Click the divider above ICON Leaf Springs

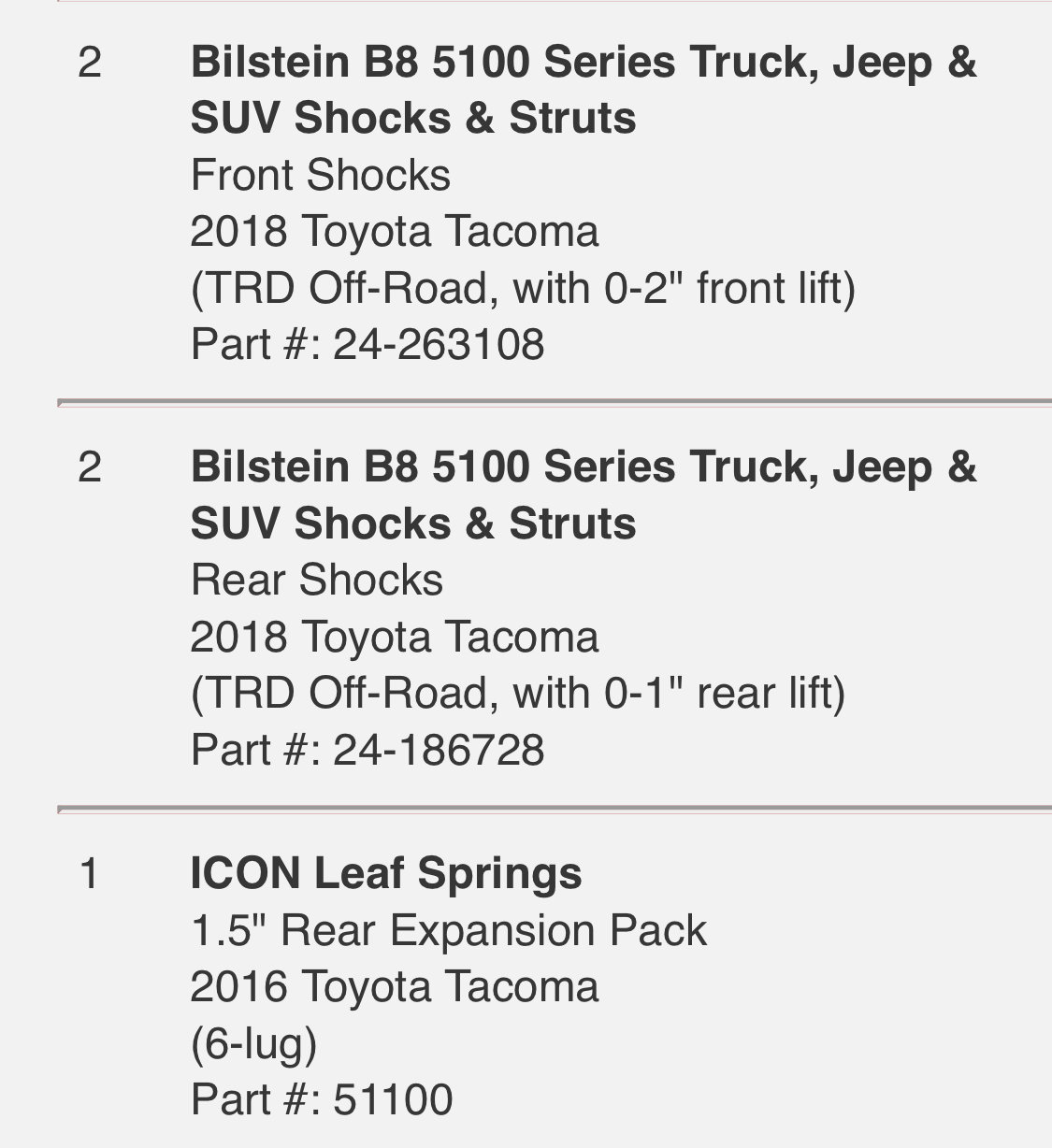click(x=555, y=809)
